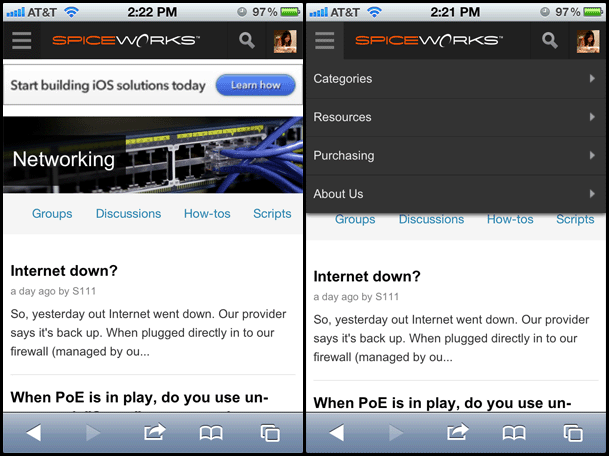
Task: Click the blue Learn how button
Action: 256,85
